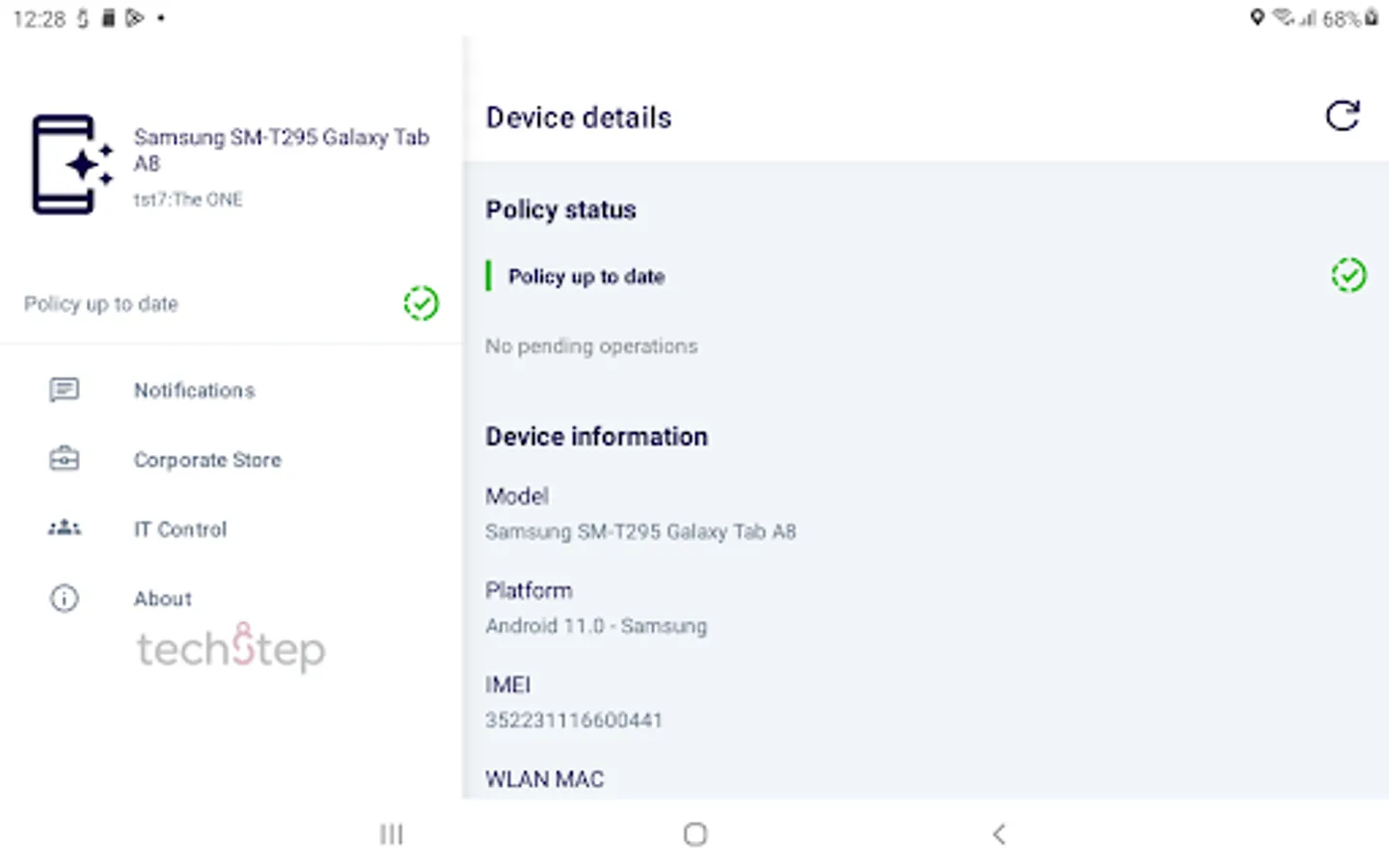Open Corporate Store from the sidebar
Viewport: 1389px width, 868px height.
(207, 460)
